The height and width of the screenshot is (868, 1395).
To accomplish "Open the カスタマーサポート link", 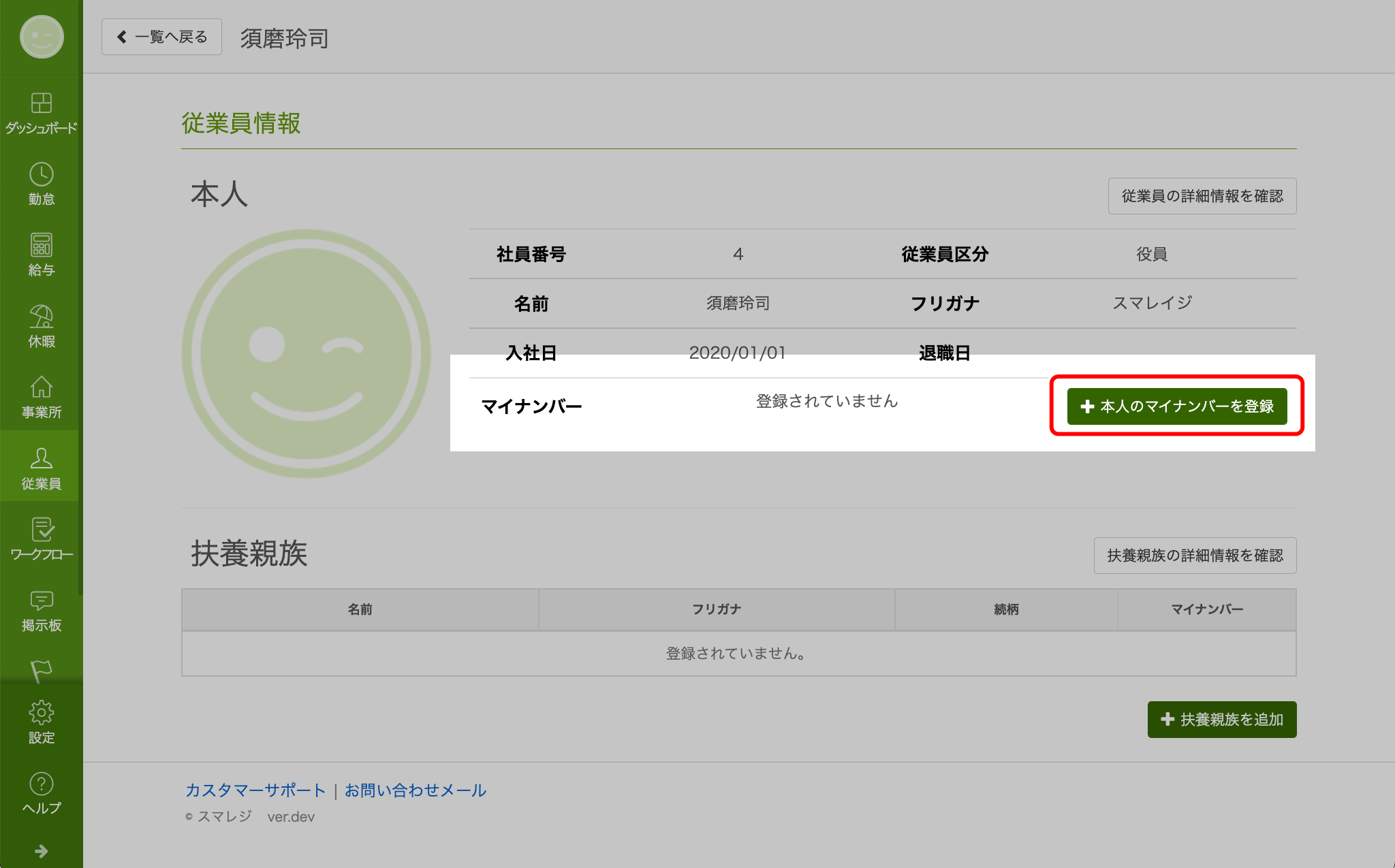I will pyautogui.click(x=255, y=790).
